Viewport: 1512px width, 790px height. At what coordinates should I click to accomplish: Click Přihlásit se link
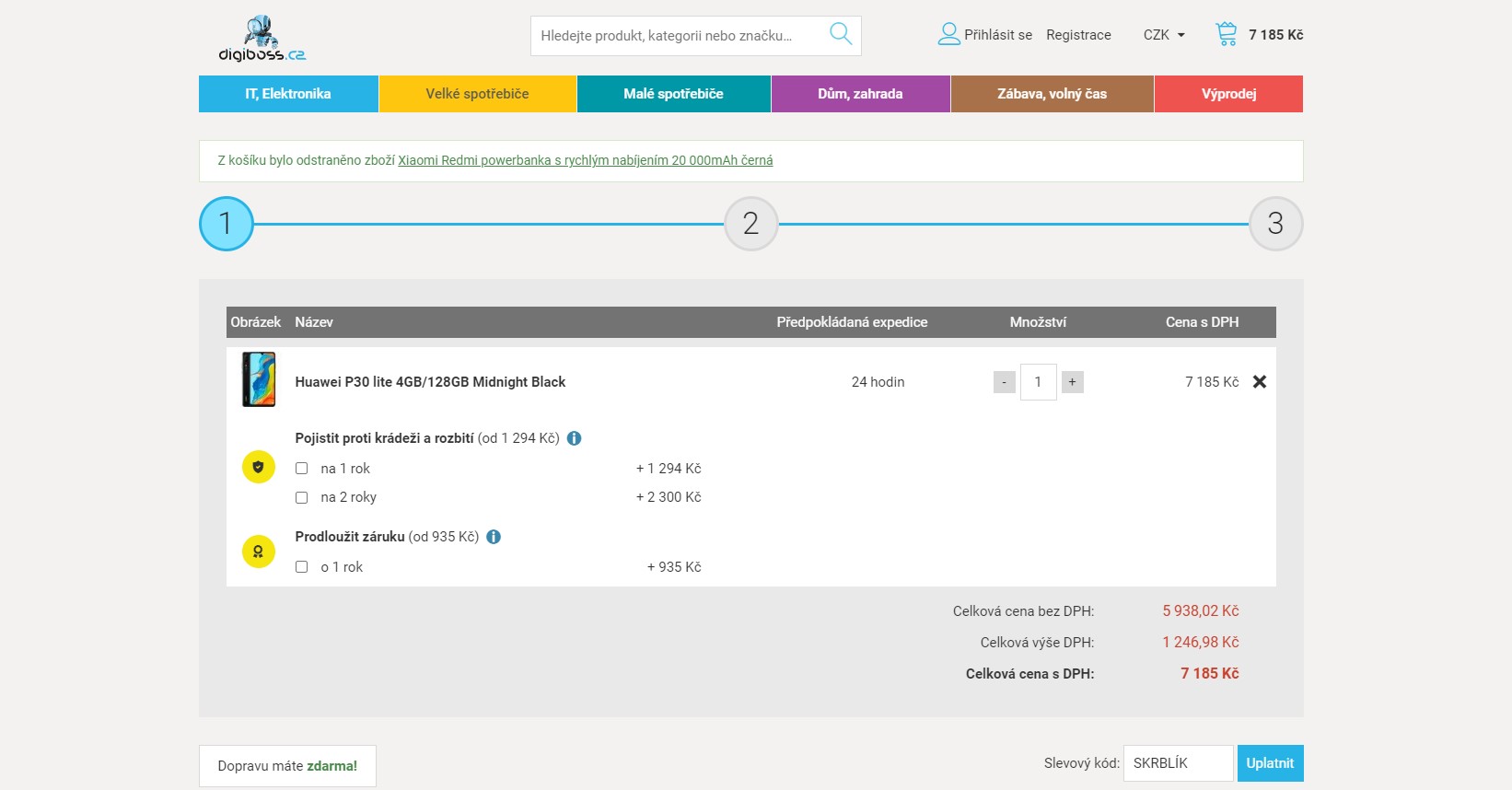click(x=998, y=35)
